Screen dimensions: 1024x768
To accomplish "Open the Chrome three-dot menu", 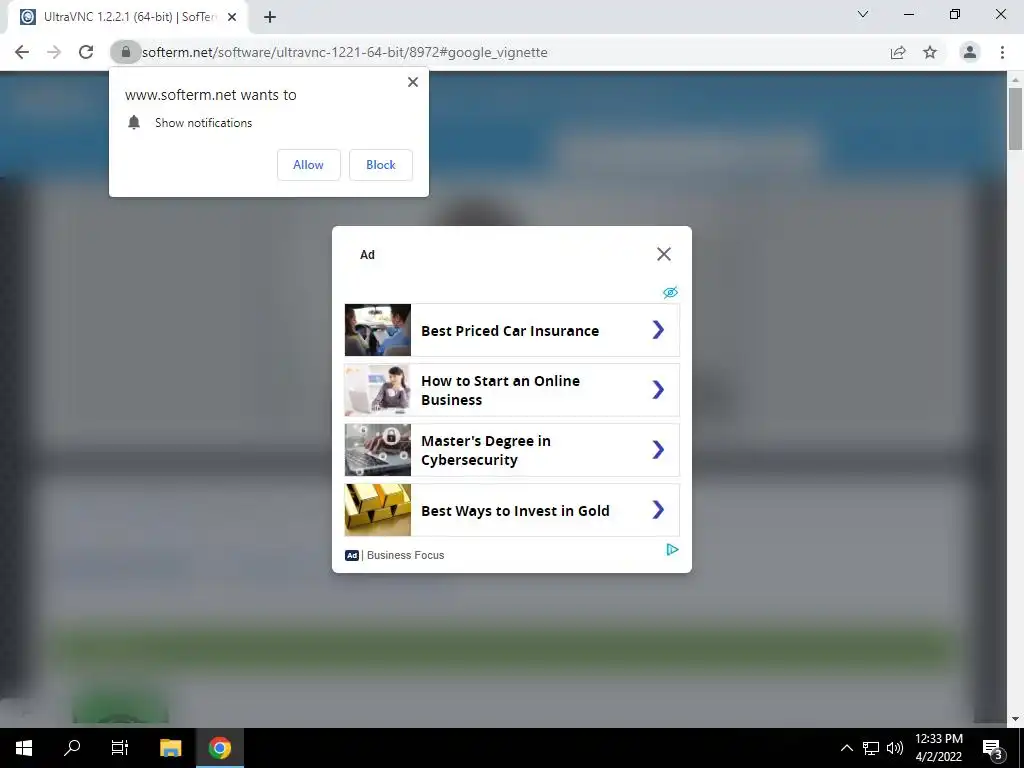I will 1002,52.
